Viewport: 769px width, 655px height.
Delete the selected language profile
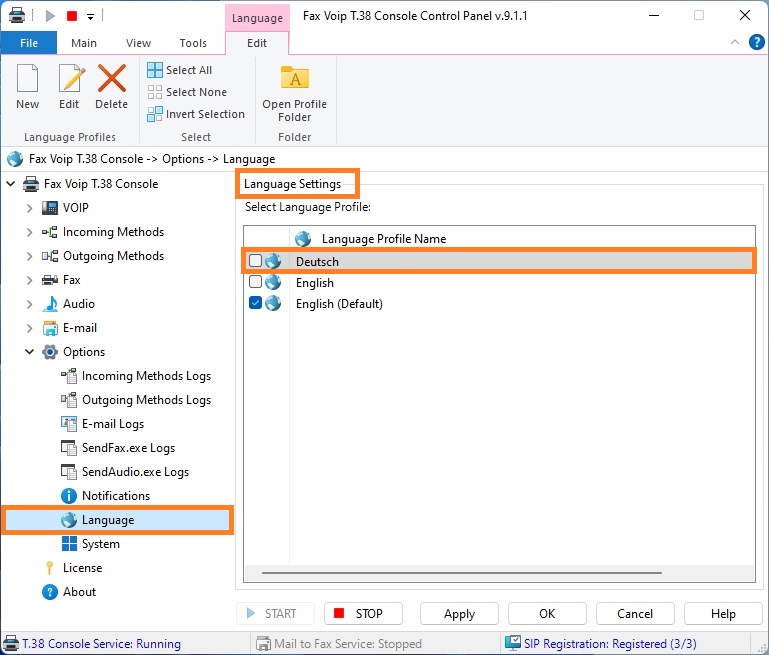tap(112, 86)
